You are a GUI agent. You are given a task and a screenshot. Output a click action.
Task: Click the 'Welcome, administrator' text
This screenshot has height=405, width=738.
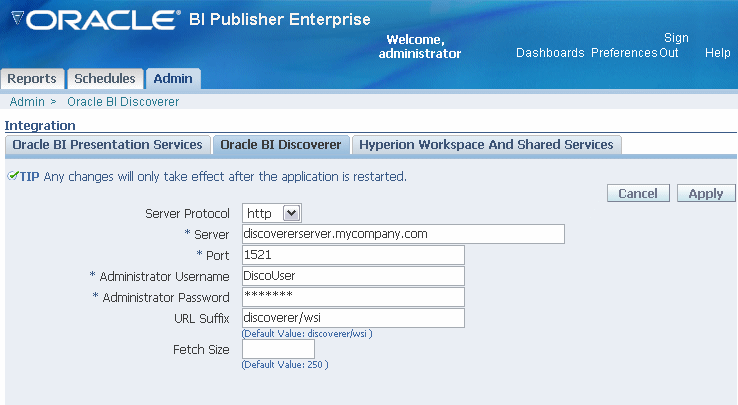(420, 47)
